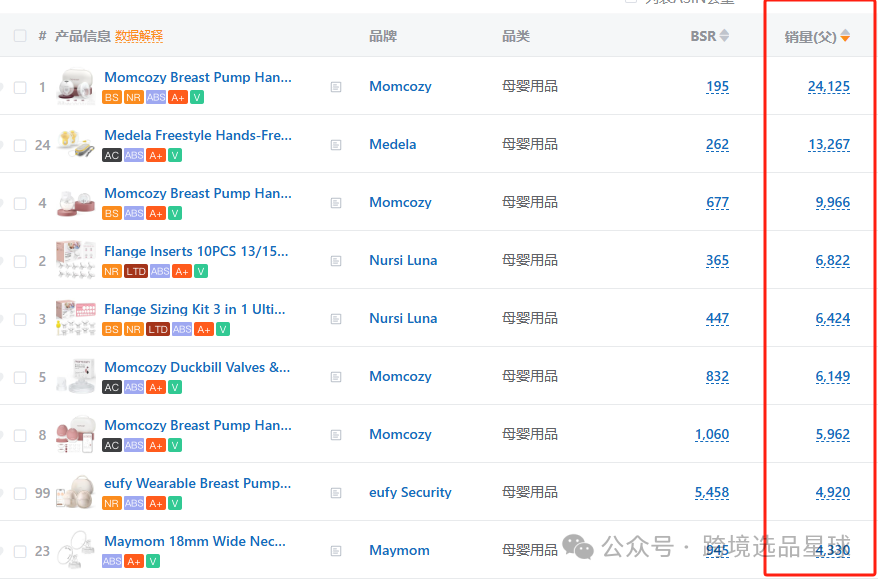Screen dimensions: 878x581
Task: Open details icon in Momcozy BSR 195 row
Action: click(x=336, y=87)
